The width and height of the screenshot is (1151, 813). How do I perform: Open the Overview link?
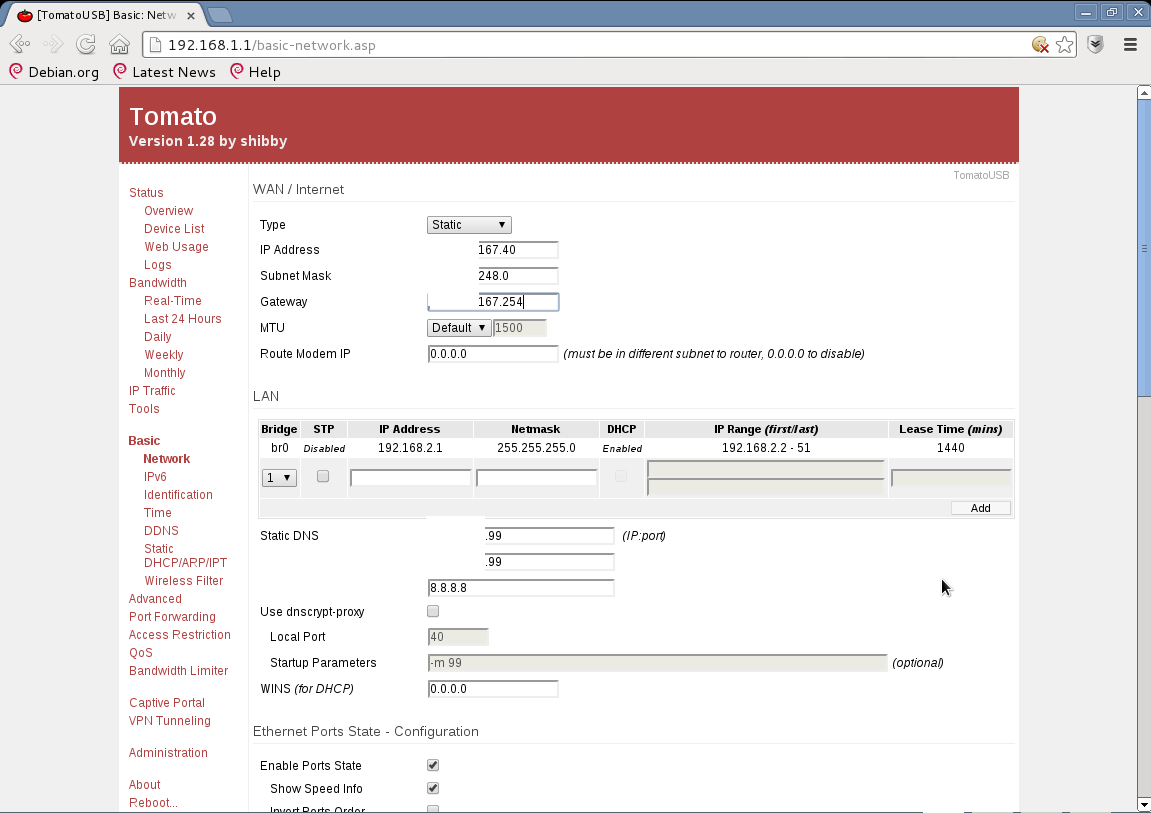(169, 211)
